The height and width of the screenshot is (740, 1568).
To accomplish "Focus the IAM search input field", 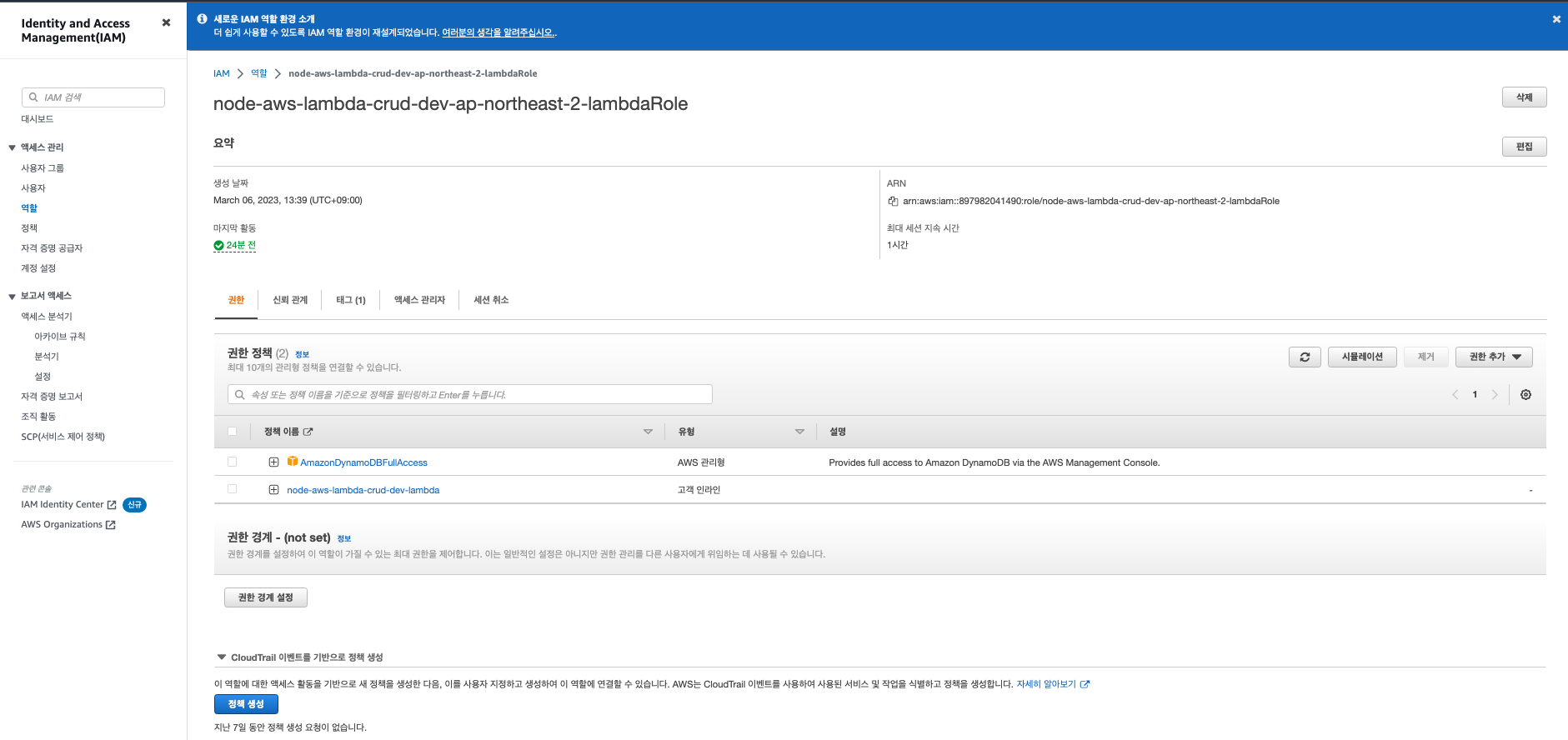I will point(93,97).
